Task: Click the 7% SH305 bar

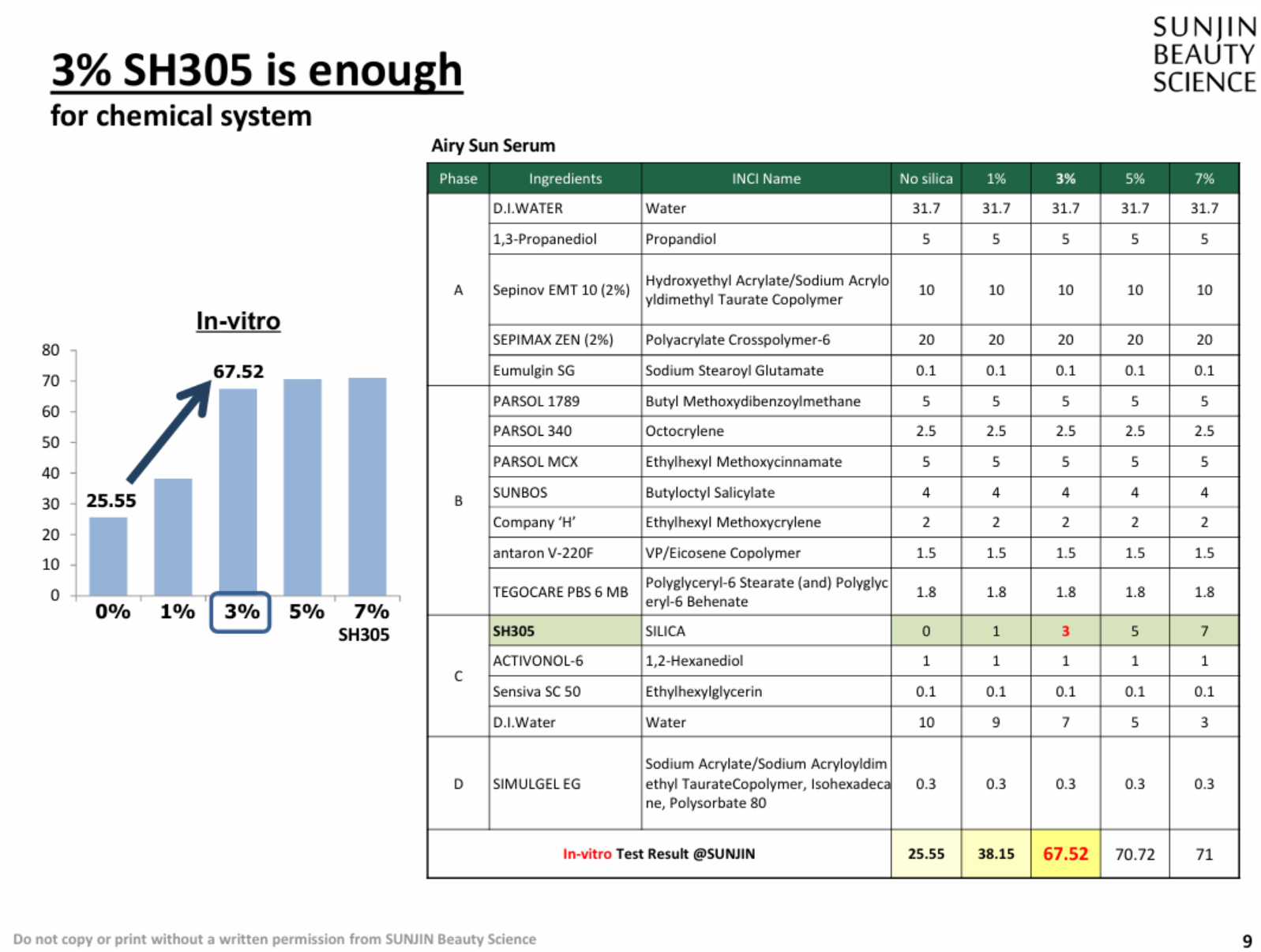Action: pyautogui.click(x=367, y=486)
